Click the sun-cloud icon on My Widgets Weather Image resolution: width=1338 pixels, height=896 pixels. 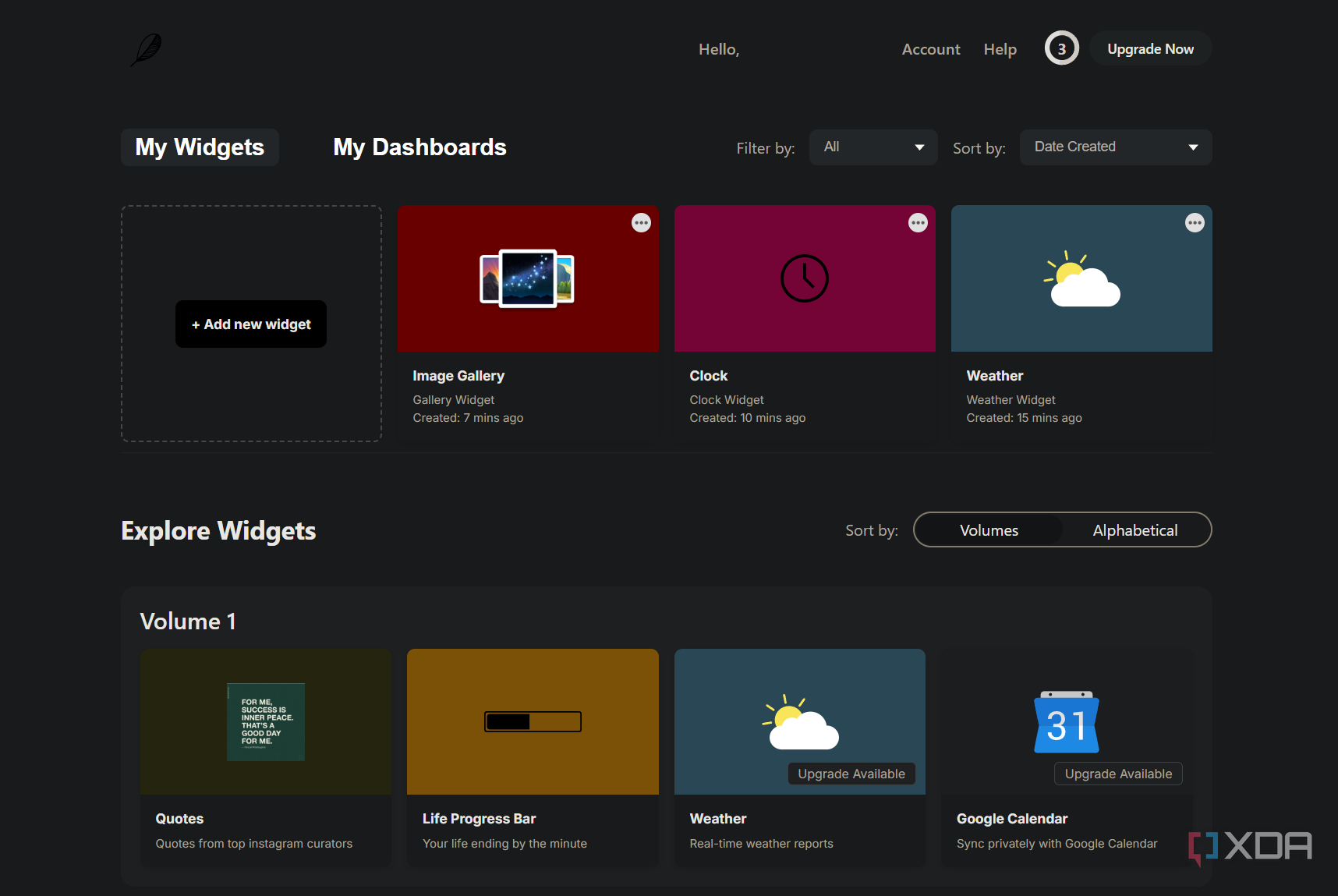click(1082, 278)
